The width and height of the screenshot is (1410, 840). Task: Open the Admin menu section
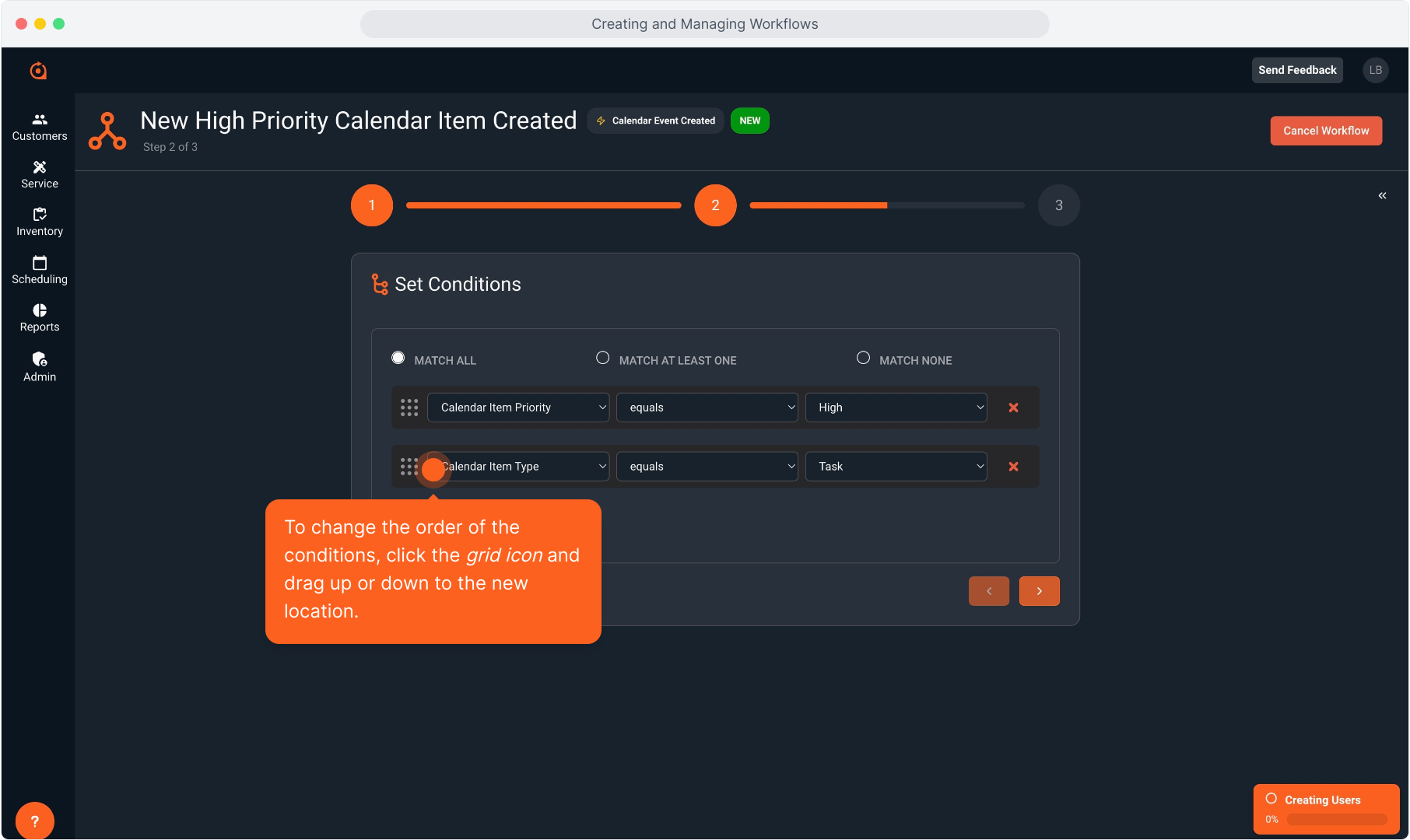point(39,366)
